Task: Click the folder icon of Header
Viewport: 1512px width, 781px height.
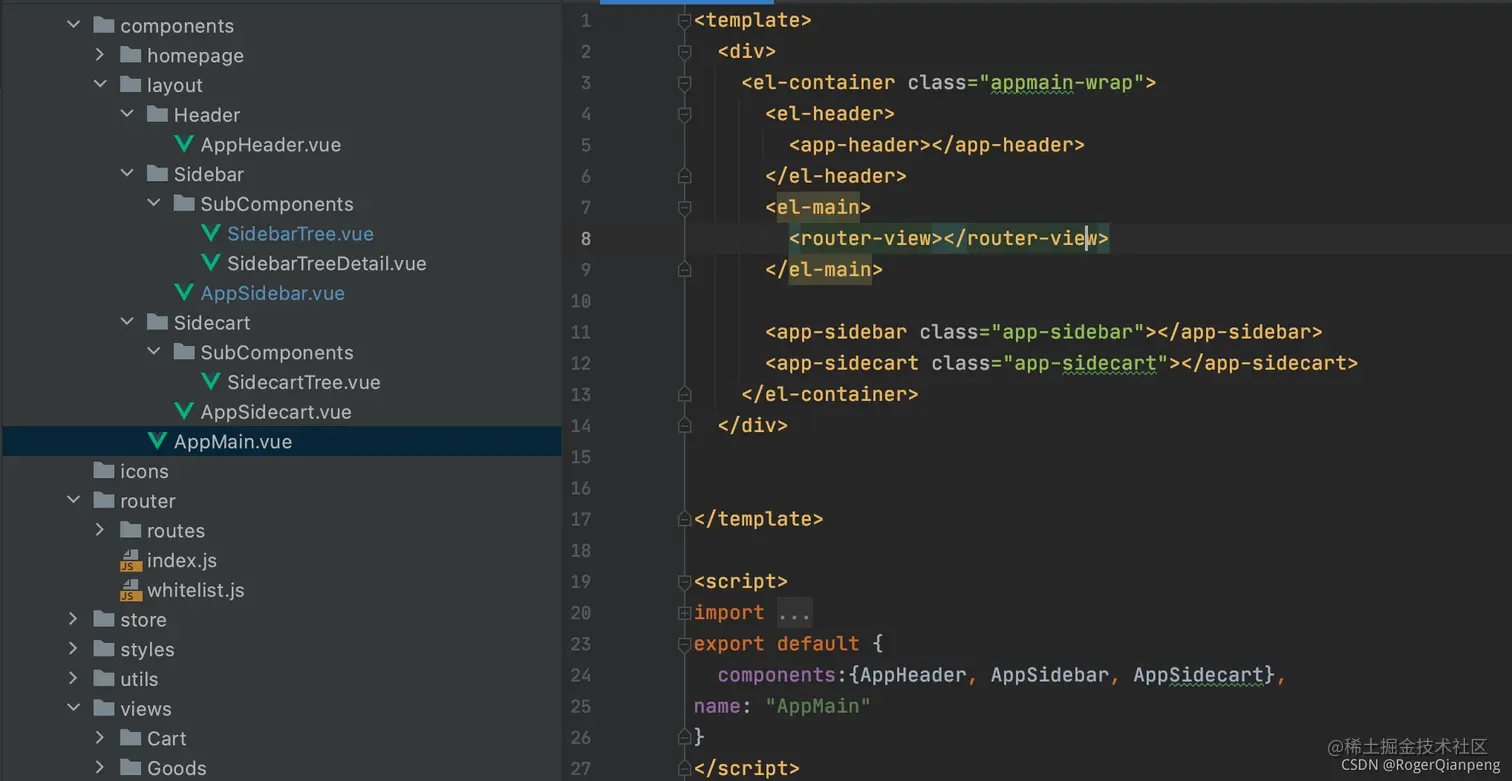Action: click(x=157, y=114)
